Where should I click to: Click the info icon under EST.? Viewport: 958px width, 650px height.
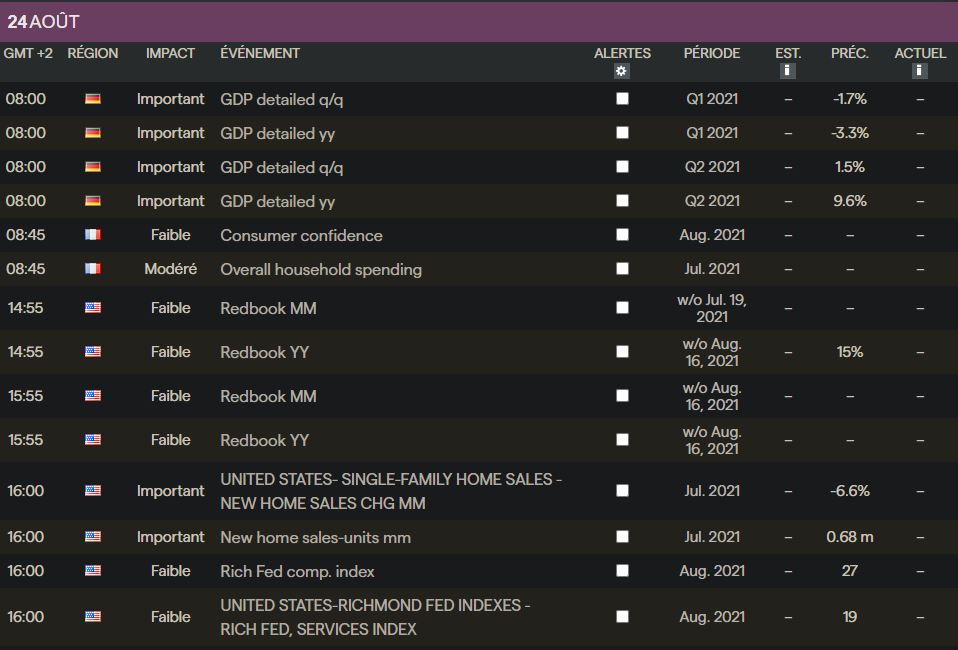(787, 71)
